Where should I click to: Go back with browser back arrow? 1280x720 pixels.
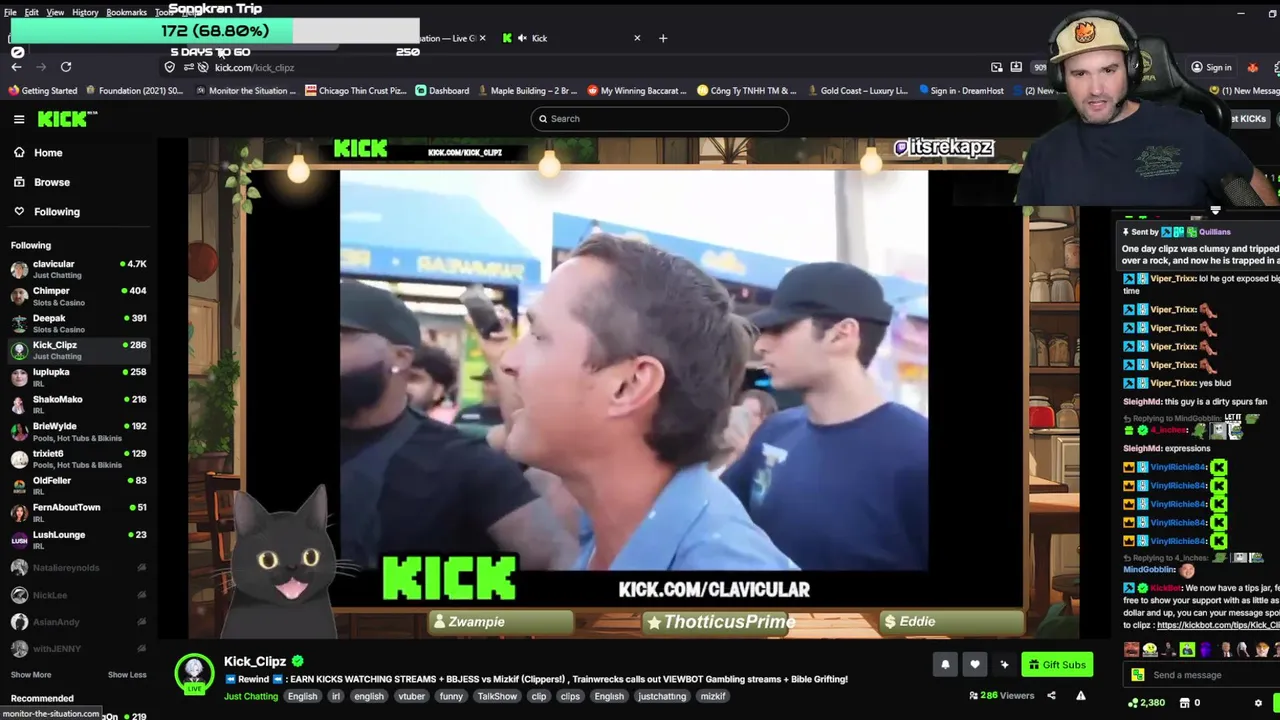(17, 67)
